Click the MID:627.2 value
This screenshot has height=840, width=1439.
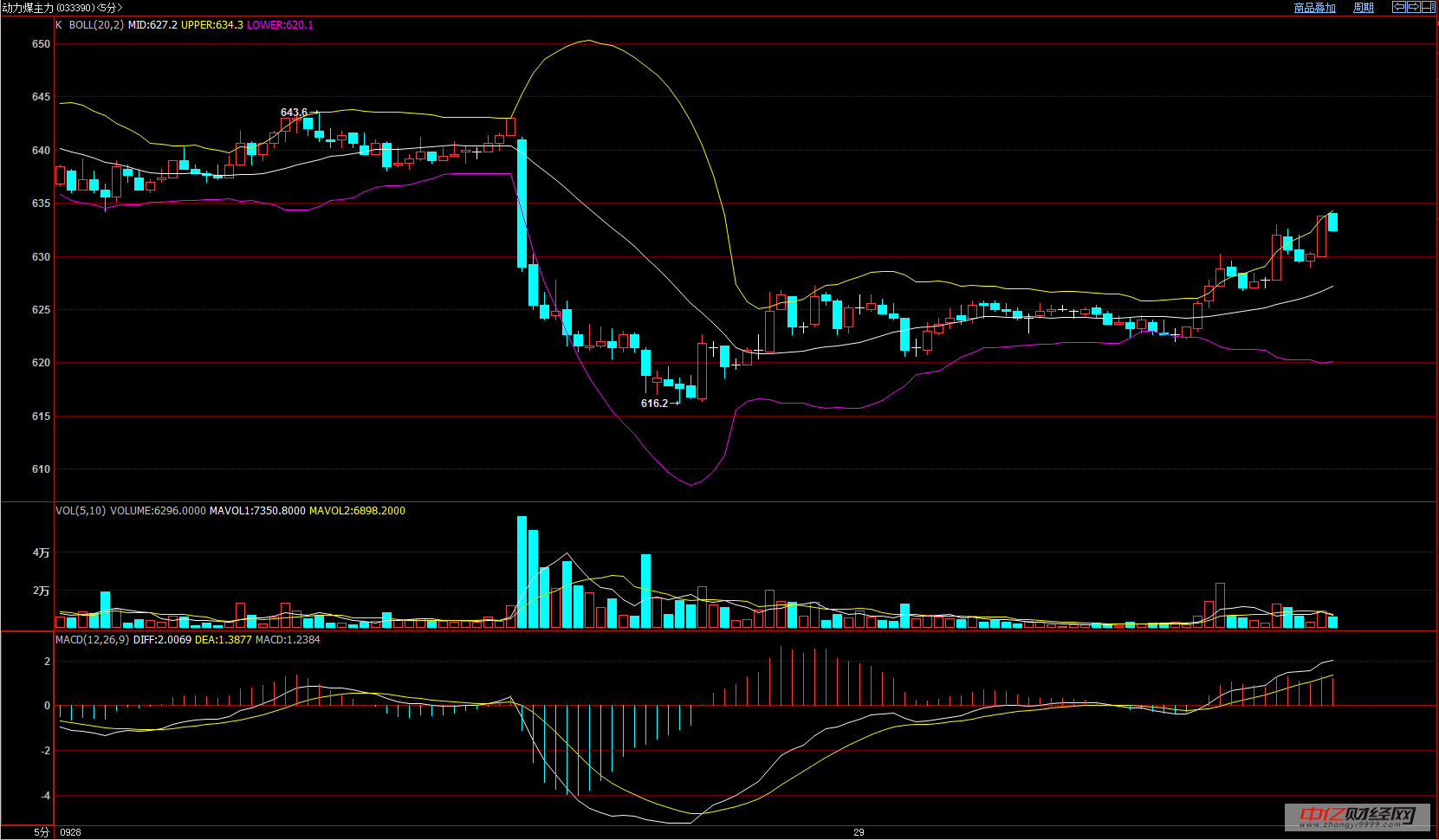[152, 25]
